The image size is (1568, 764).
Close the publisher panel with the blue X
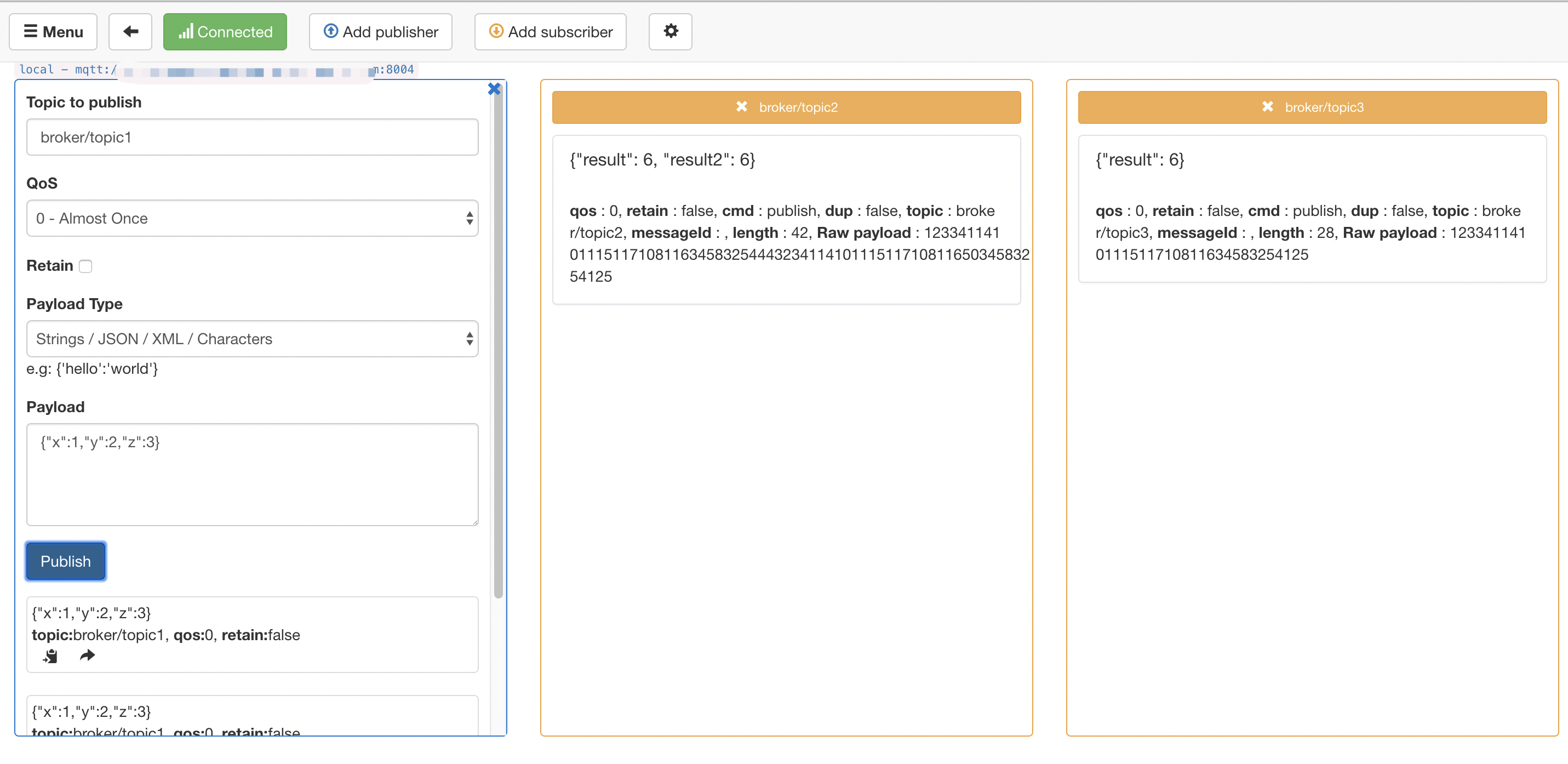click(494, 89)
